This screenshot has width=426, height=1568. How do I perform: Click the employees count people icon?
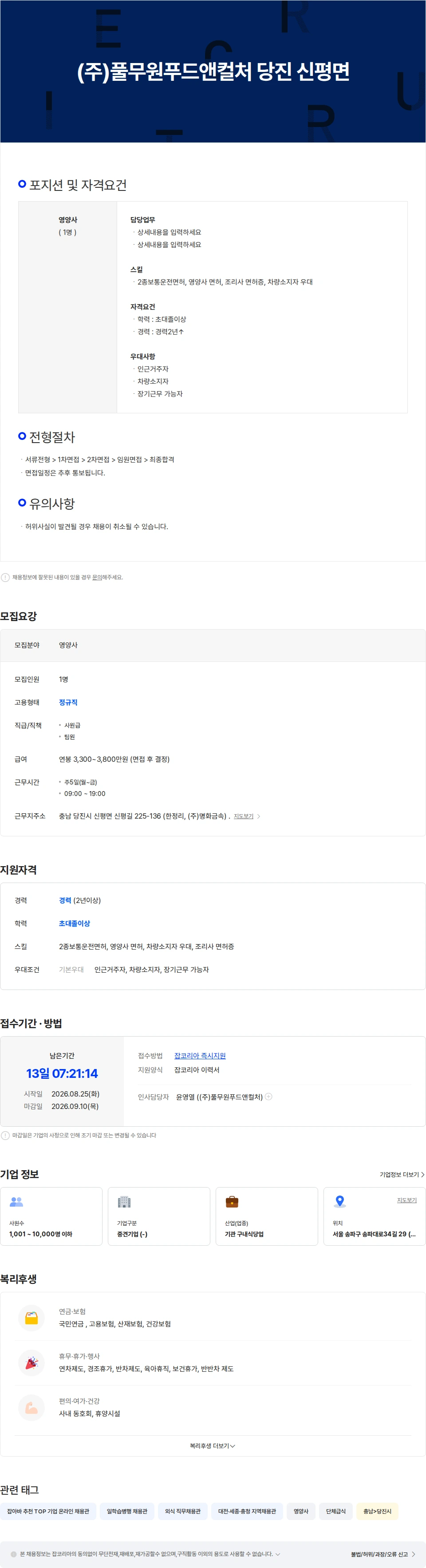16,1202
